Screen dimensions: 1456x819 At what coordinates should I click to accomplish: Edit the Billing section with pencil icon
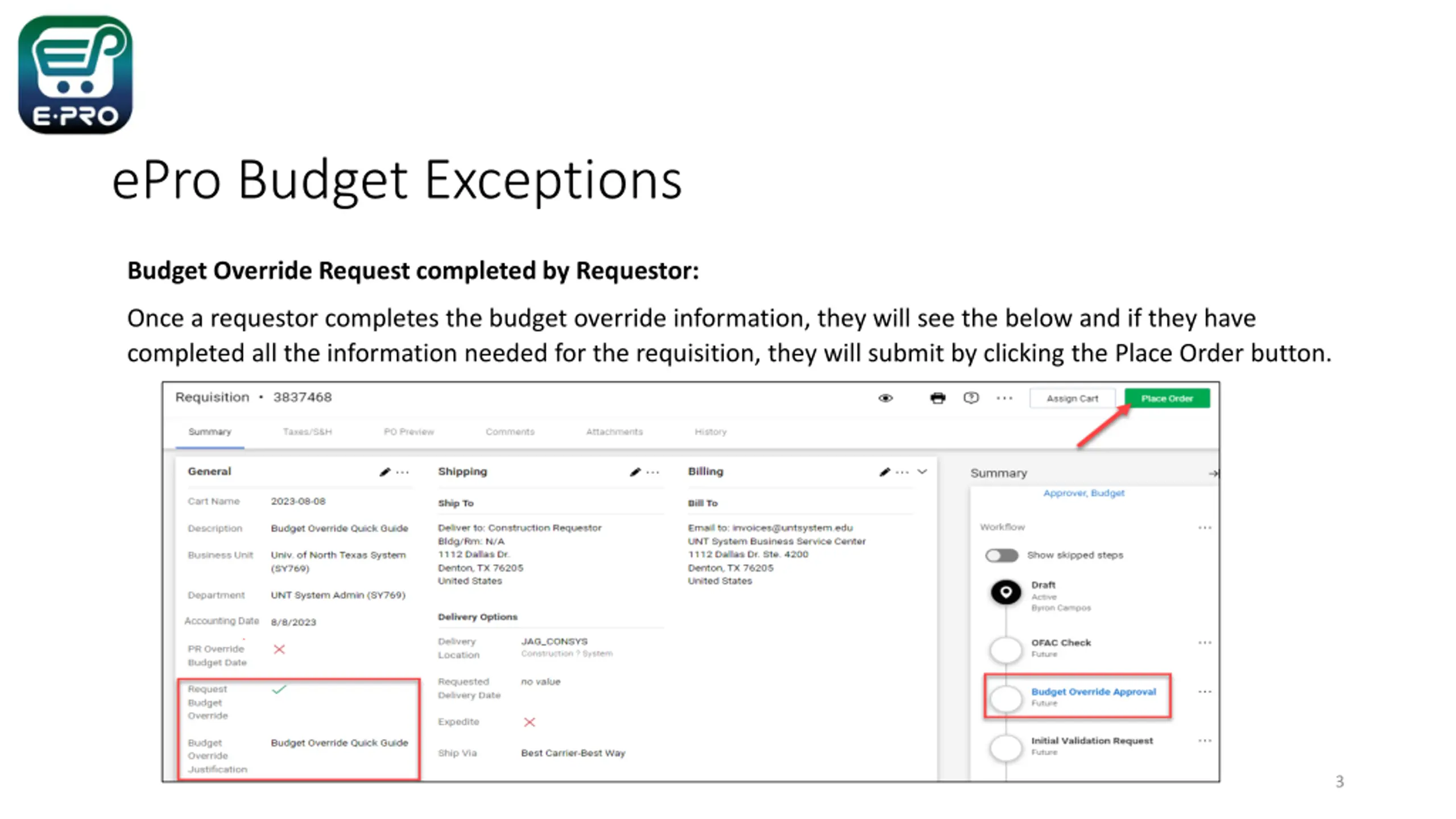click(x=884, y=471)
